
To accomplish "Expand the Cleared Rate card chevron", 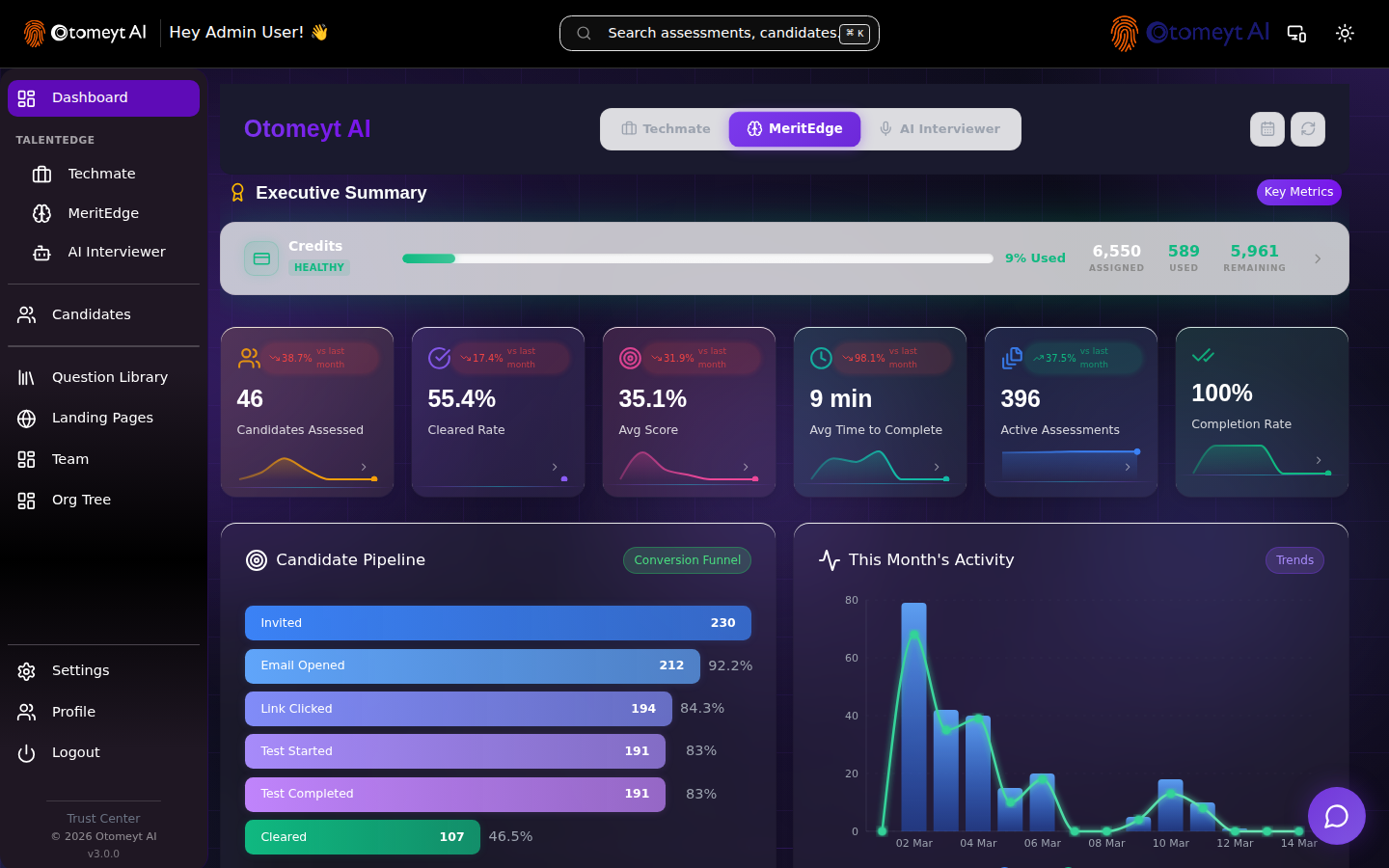I will [555, 467].
